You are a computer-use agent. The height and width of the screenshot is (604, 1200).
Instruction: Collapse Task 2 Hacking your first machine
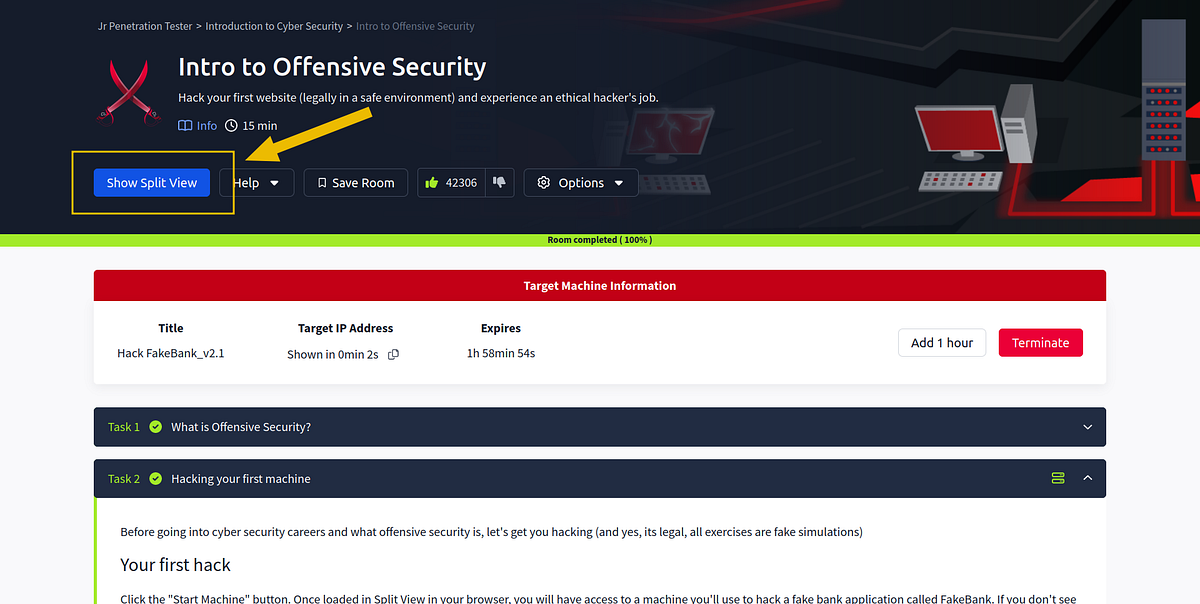click(x=1087, y=478)
